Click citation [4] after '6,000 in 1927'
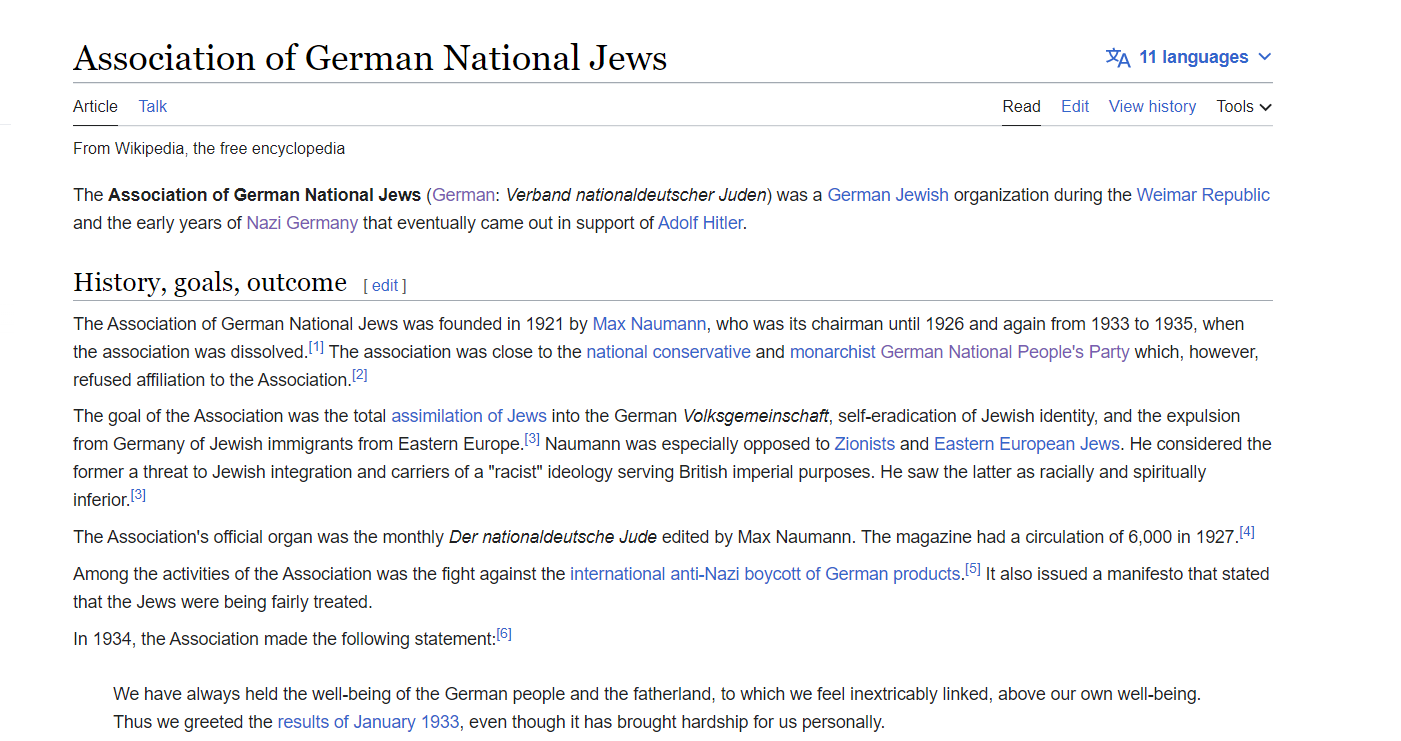The image size is (1401, 741). coord(1247,533)
